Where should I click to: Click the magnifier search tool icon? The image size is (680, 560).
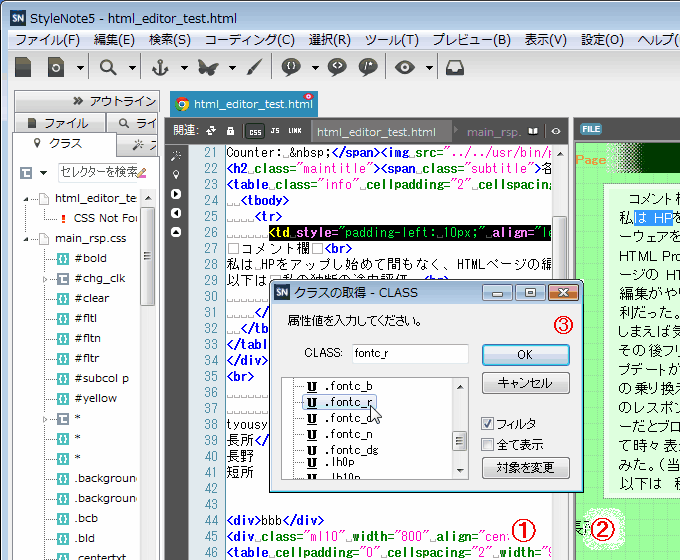pos(106,67)
